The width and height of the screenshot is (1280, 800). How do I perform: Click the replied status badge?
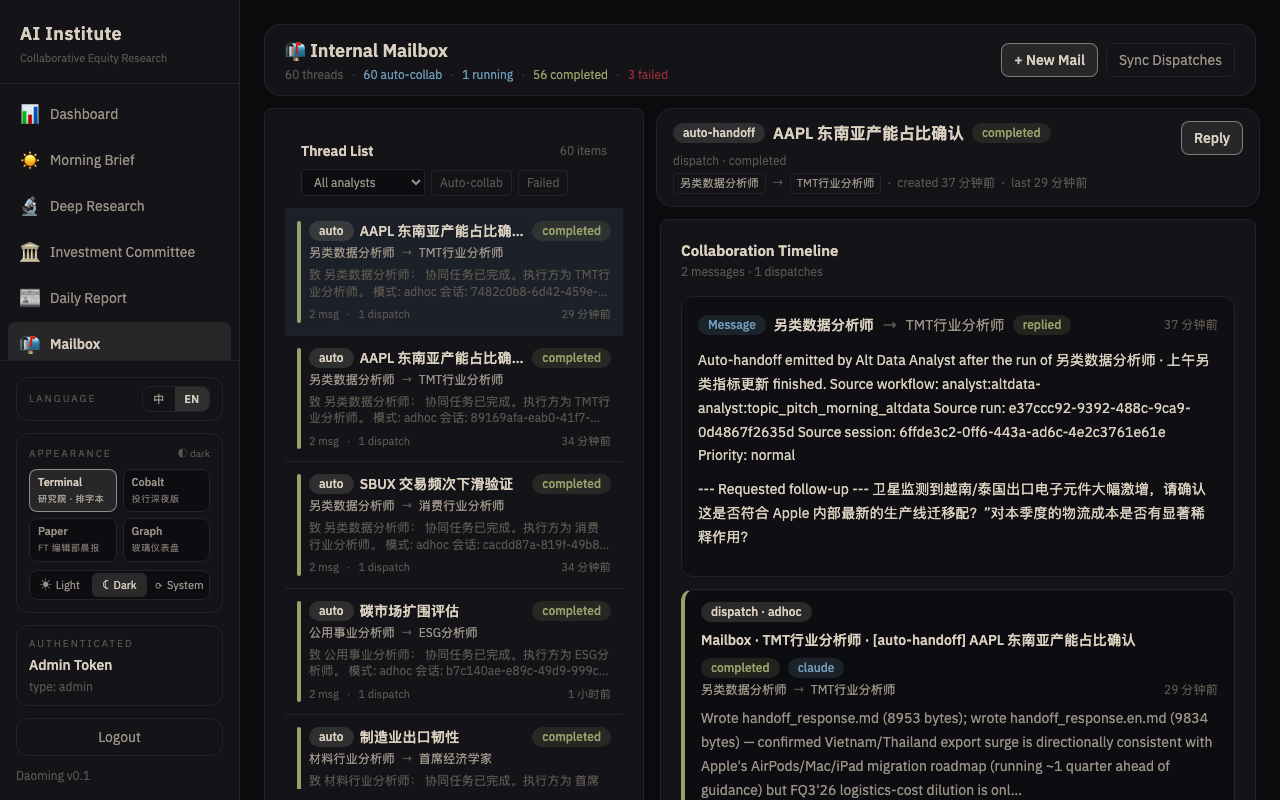point(1041,325)
